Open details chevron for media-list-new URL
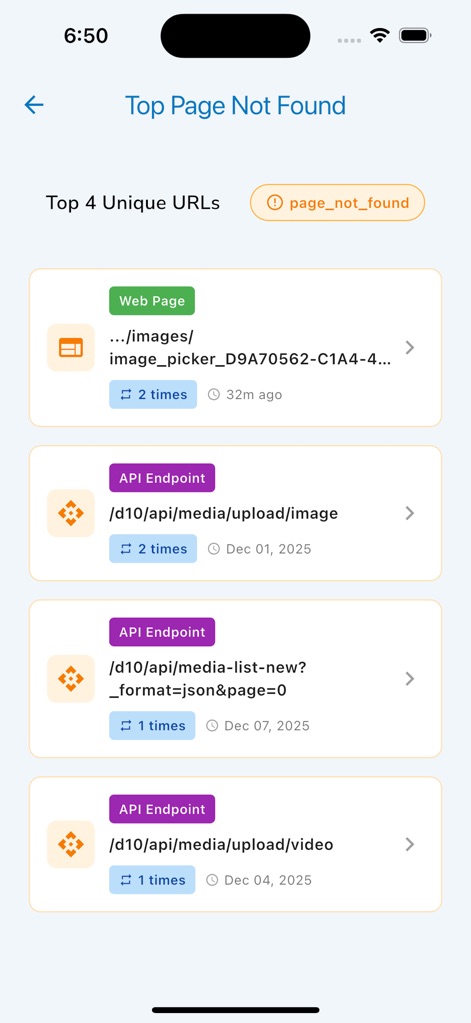This screenshot has height=1023, width=471. coord(410,679)
